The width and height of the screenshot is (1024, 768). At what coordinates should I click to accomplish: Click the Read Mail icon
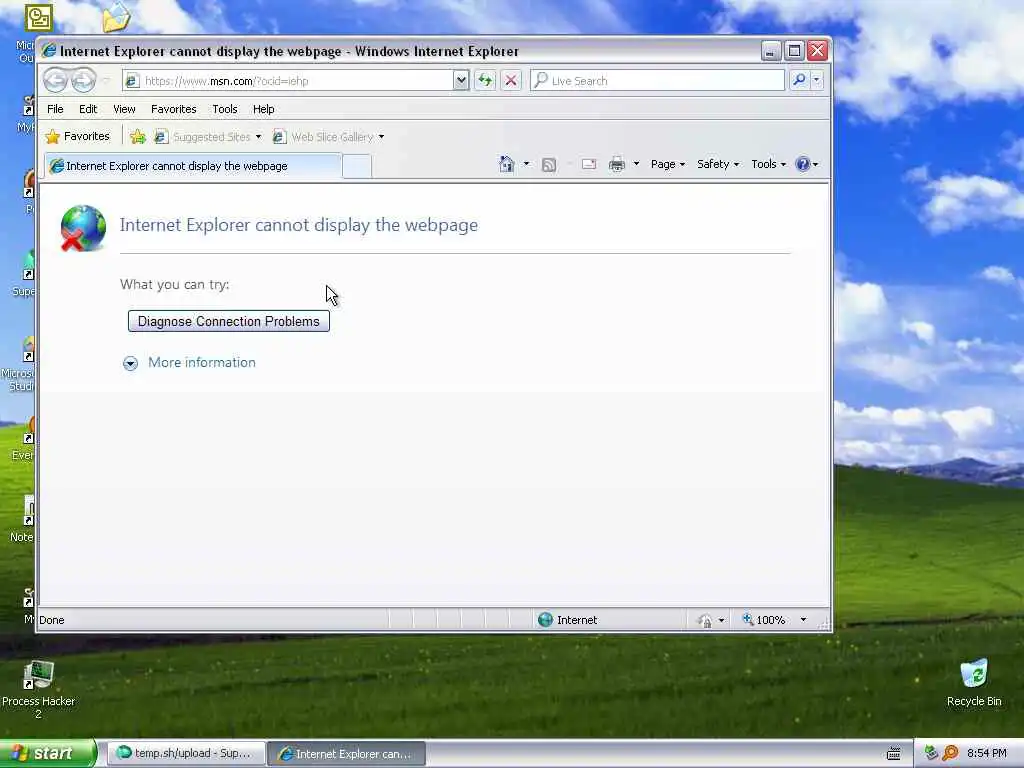pyautogui.click(x=589, y=164)
